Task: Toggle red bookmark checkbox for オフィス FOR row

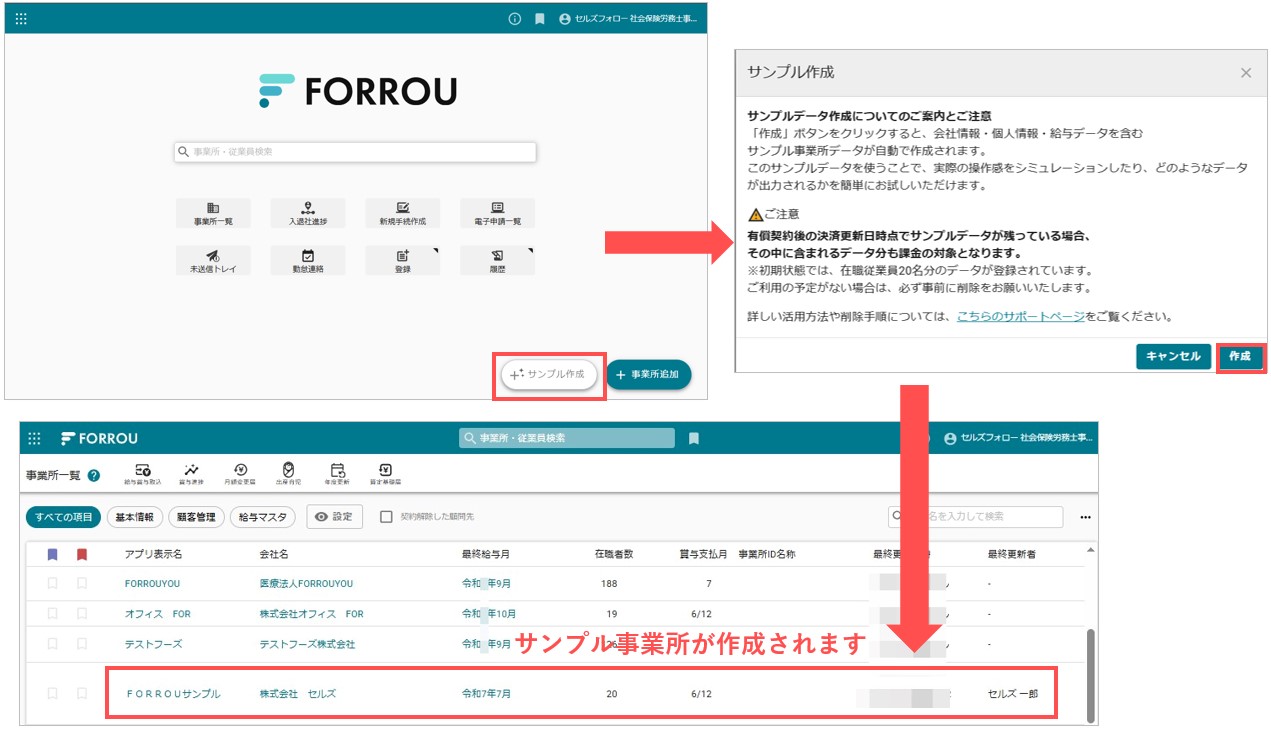Action: pyautogui.click(x=82, y=613)
